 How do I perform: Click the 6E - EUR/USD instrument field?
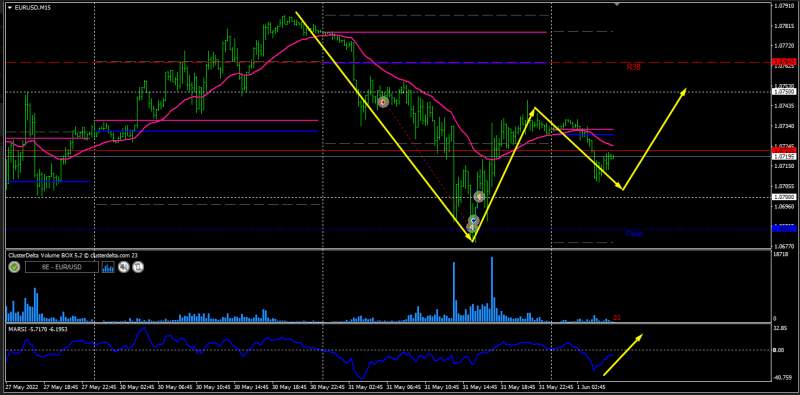62,267
